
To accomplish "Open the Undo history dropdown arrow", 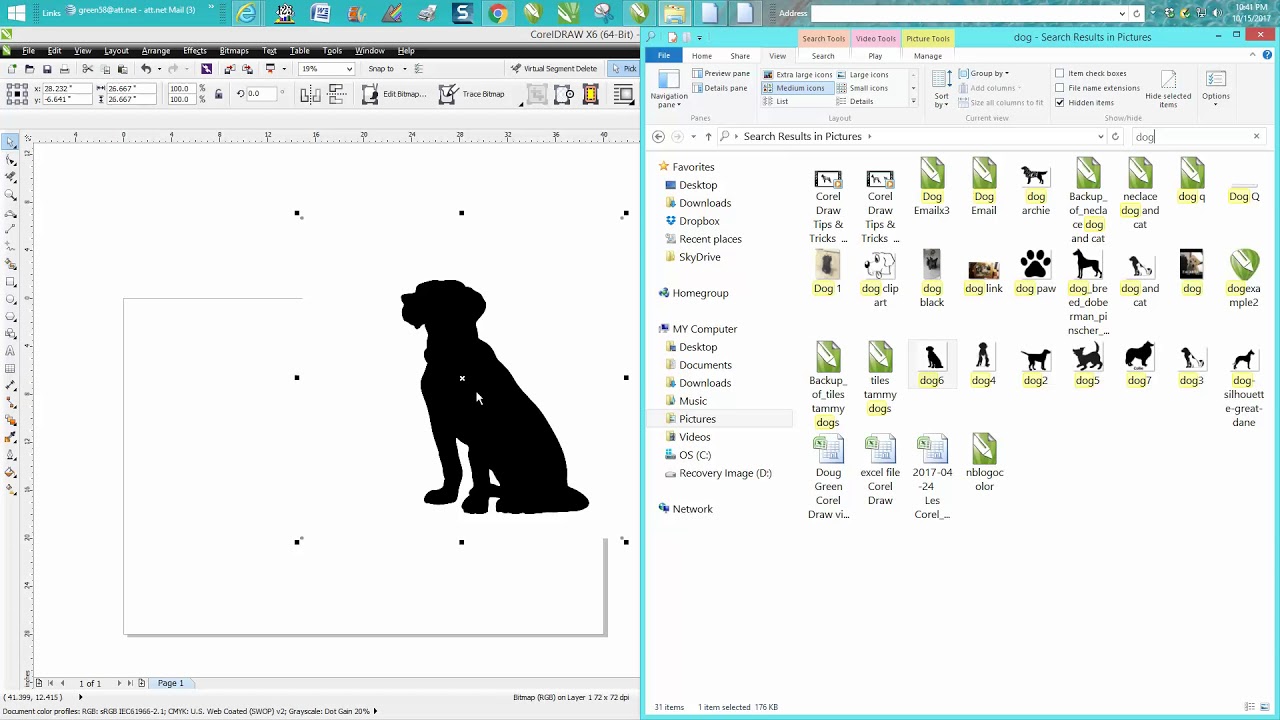I will click(159, 69).
